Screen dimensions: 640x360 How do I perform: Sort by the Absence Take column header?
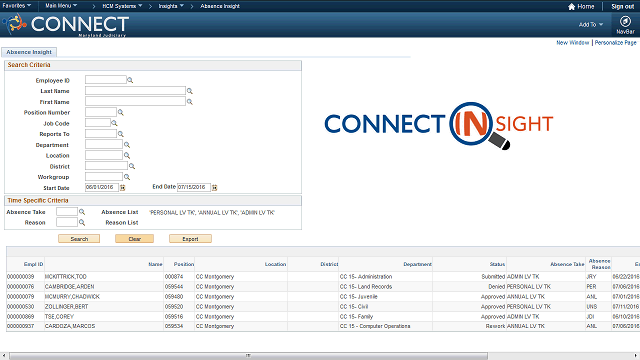[567, 264]
